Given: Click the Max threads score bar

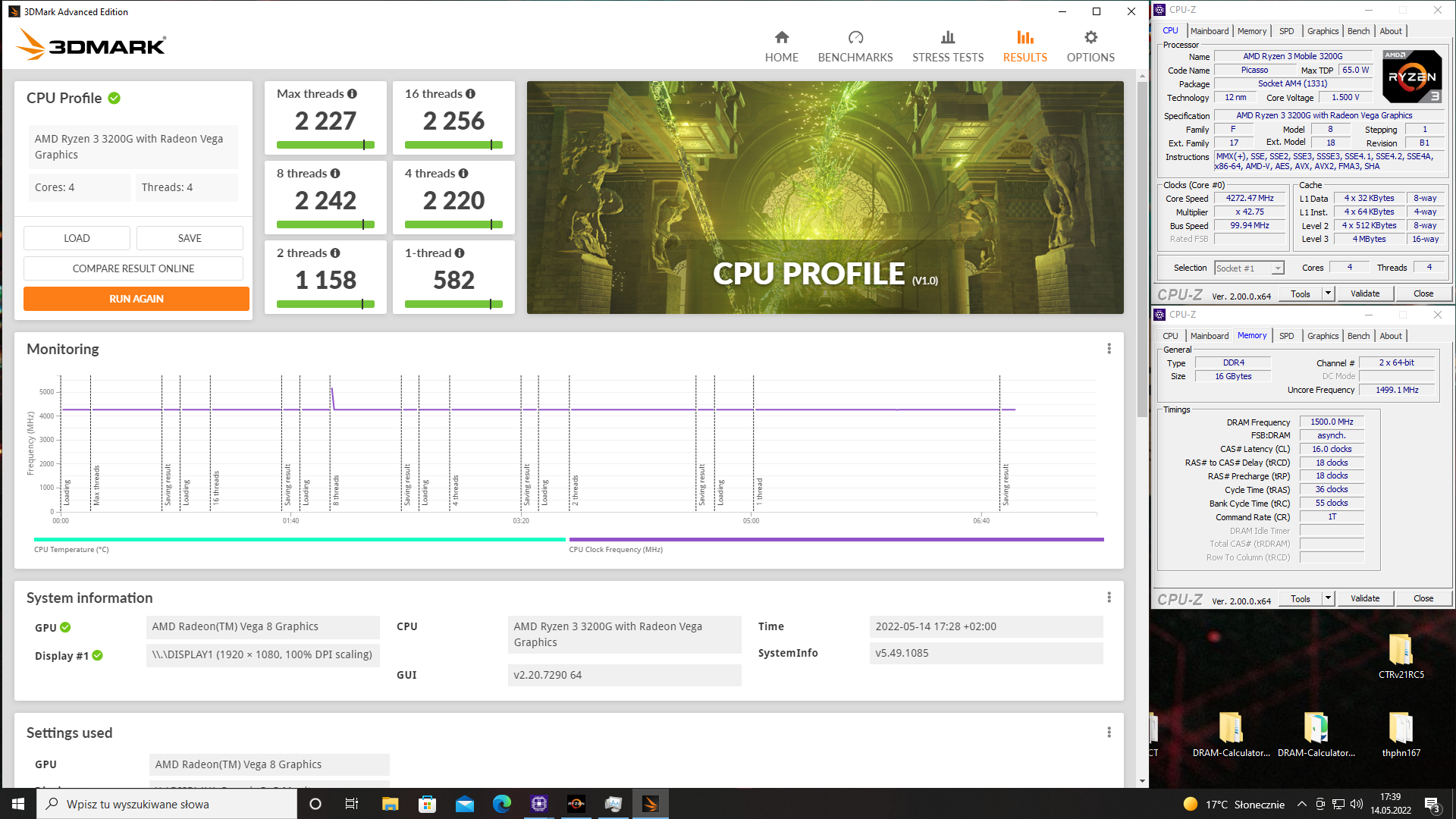Looking at the screenshot, I should coord(325,145).
